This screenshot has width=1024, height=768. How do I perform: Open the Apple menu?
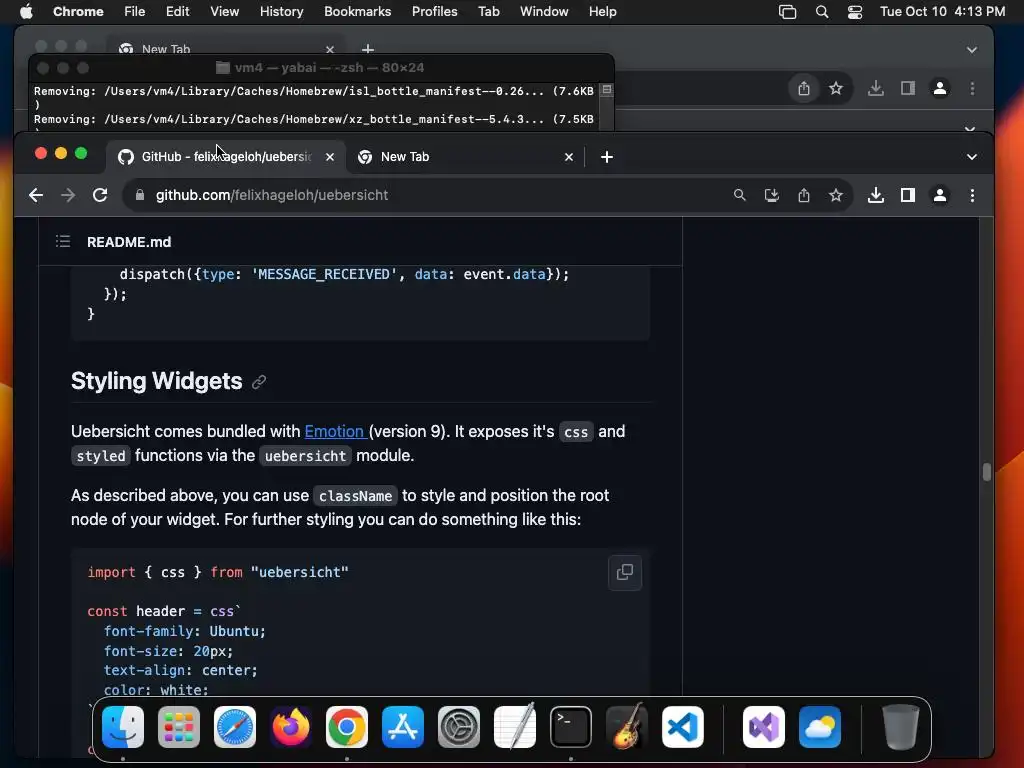point(26,12)
